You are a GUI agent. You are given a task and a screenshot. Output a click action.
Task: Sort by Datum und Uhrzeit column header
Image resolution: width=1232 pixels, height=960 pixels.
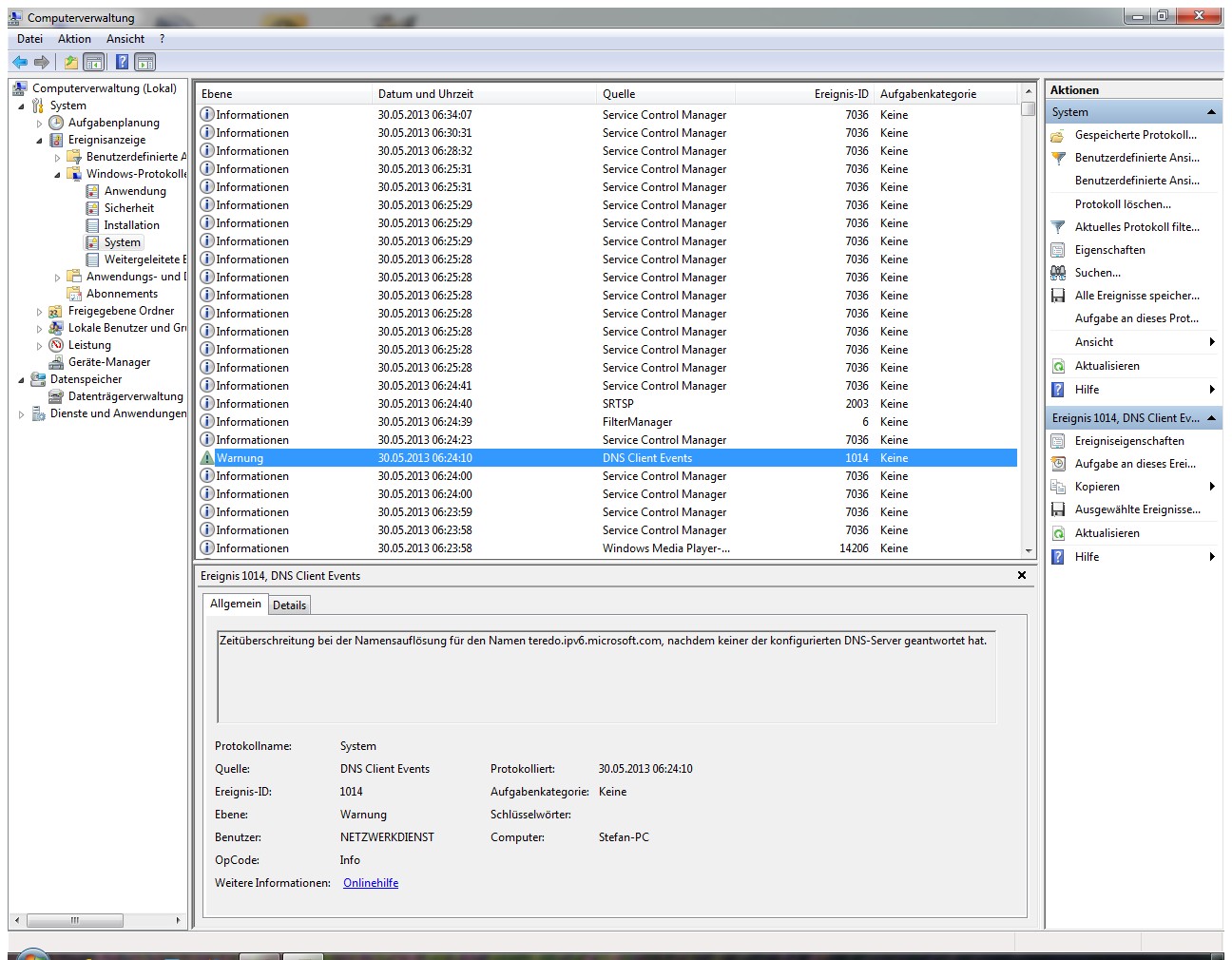point(483,94)
